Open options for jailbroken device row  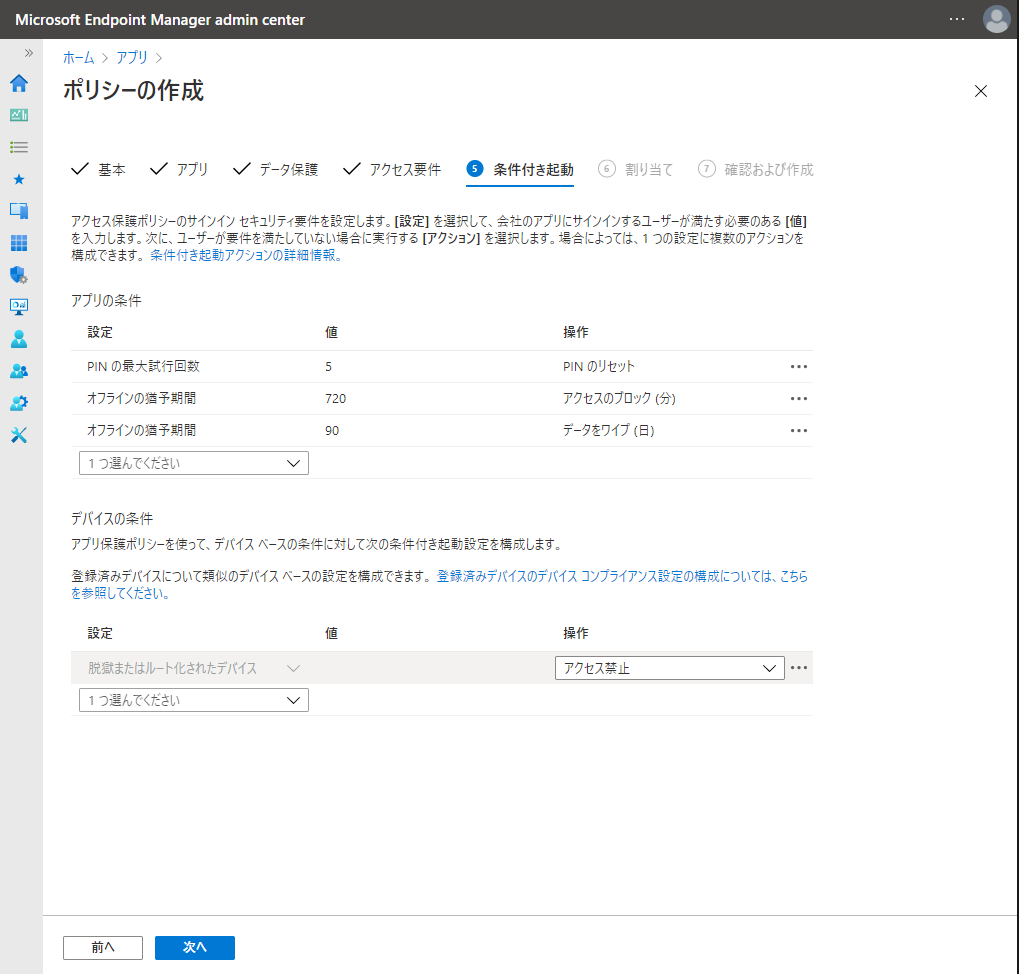coord(799,668)
